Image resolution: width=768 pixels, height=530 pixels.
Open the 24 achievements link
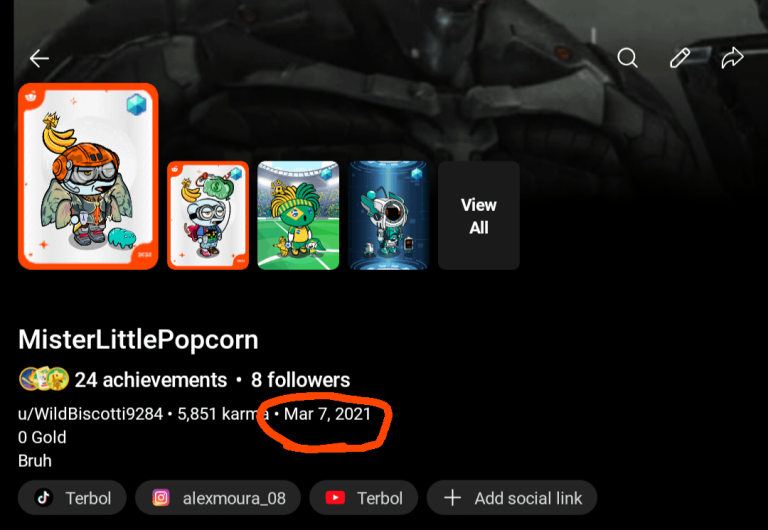point(151,380)
